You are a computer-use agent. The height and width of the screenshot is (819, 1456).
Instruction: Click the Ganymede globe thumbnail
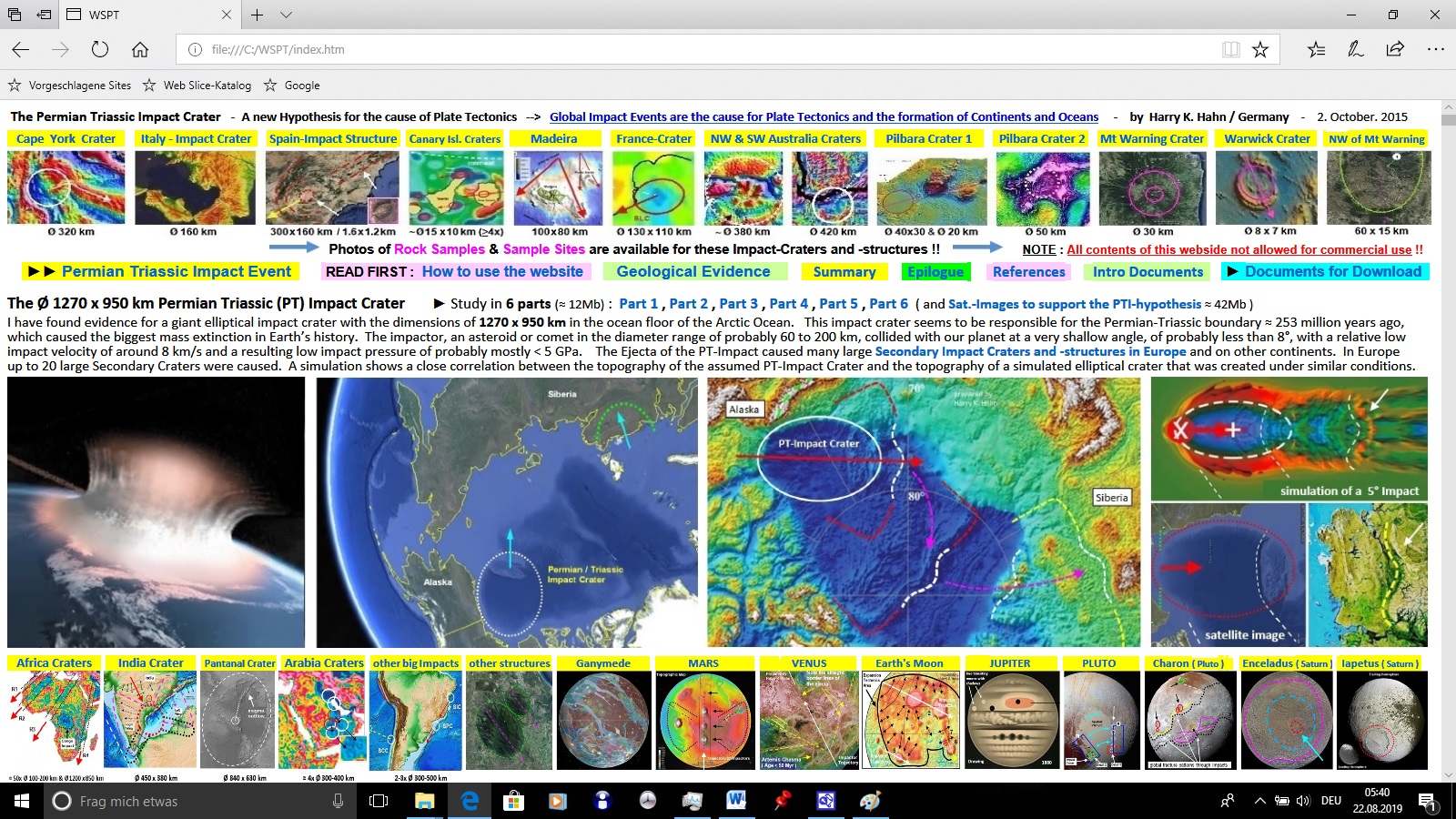click(x=602, y=720)
